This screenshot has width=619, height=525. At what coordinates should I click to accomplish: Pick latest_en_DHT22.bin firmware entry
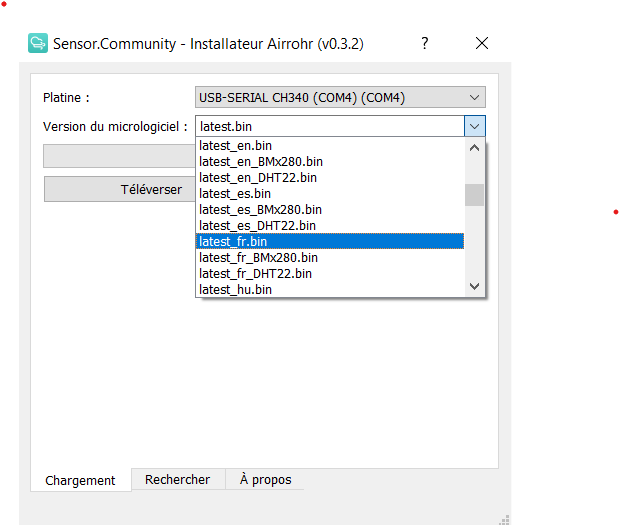pos(330,178)
